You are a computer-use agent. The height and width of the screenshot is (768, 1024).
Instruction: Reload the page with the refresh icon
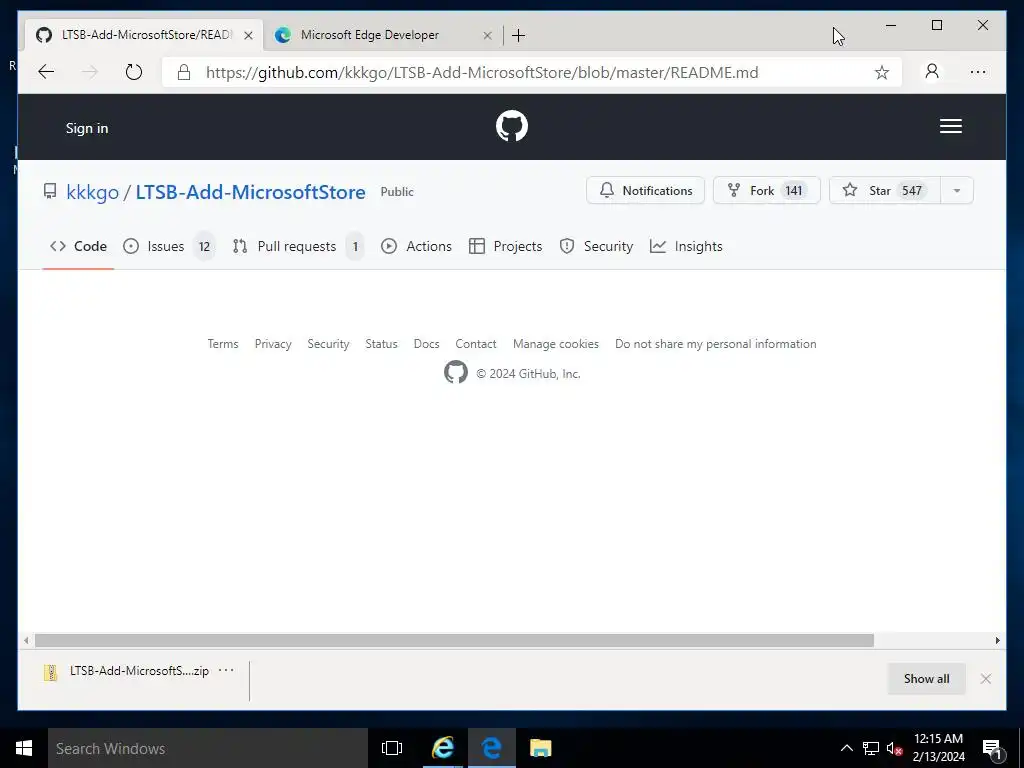(x=134, y=72)
